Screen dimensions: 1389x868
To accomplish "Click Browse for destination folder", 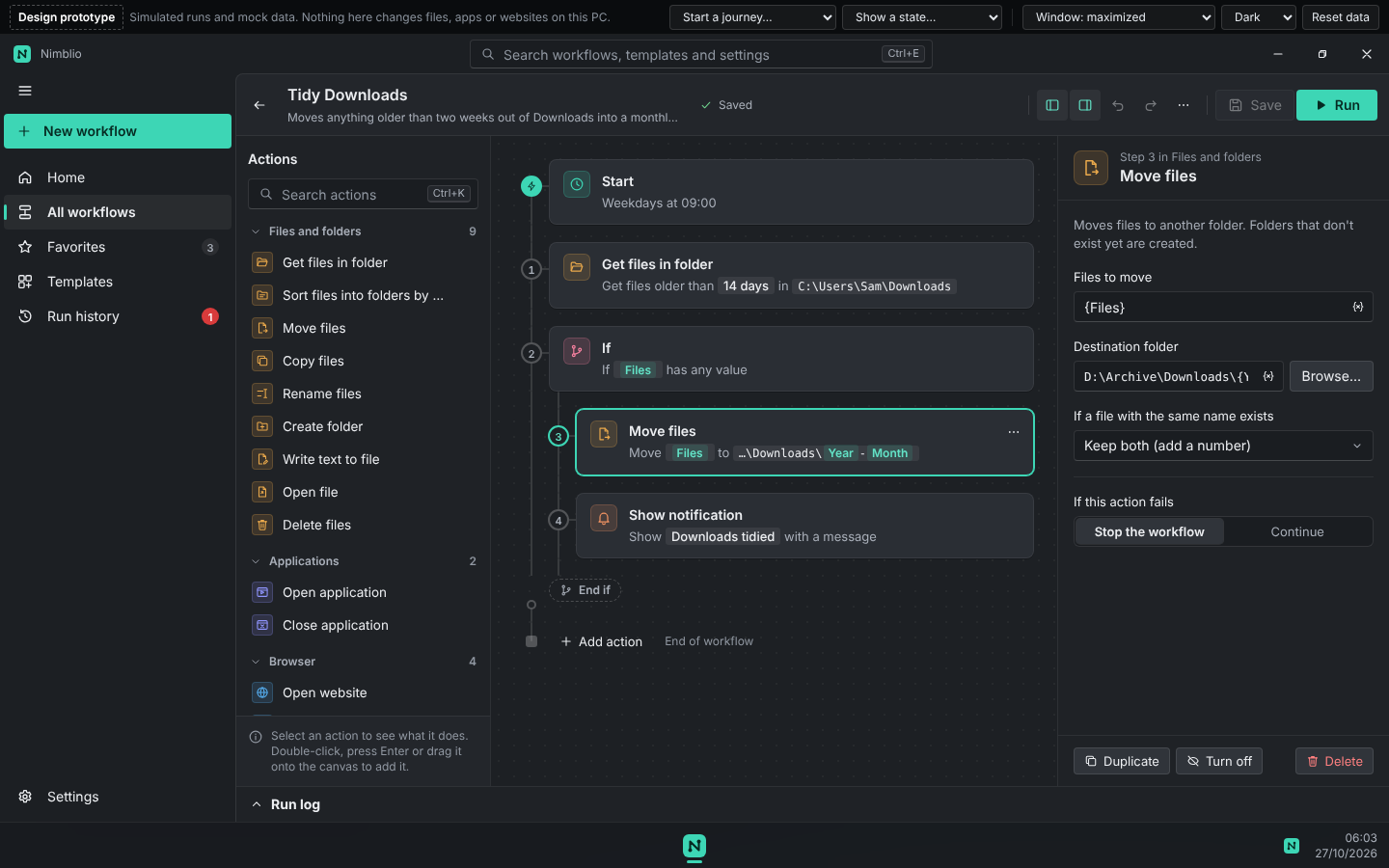I will [x=1331, y=376].
